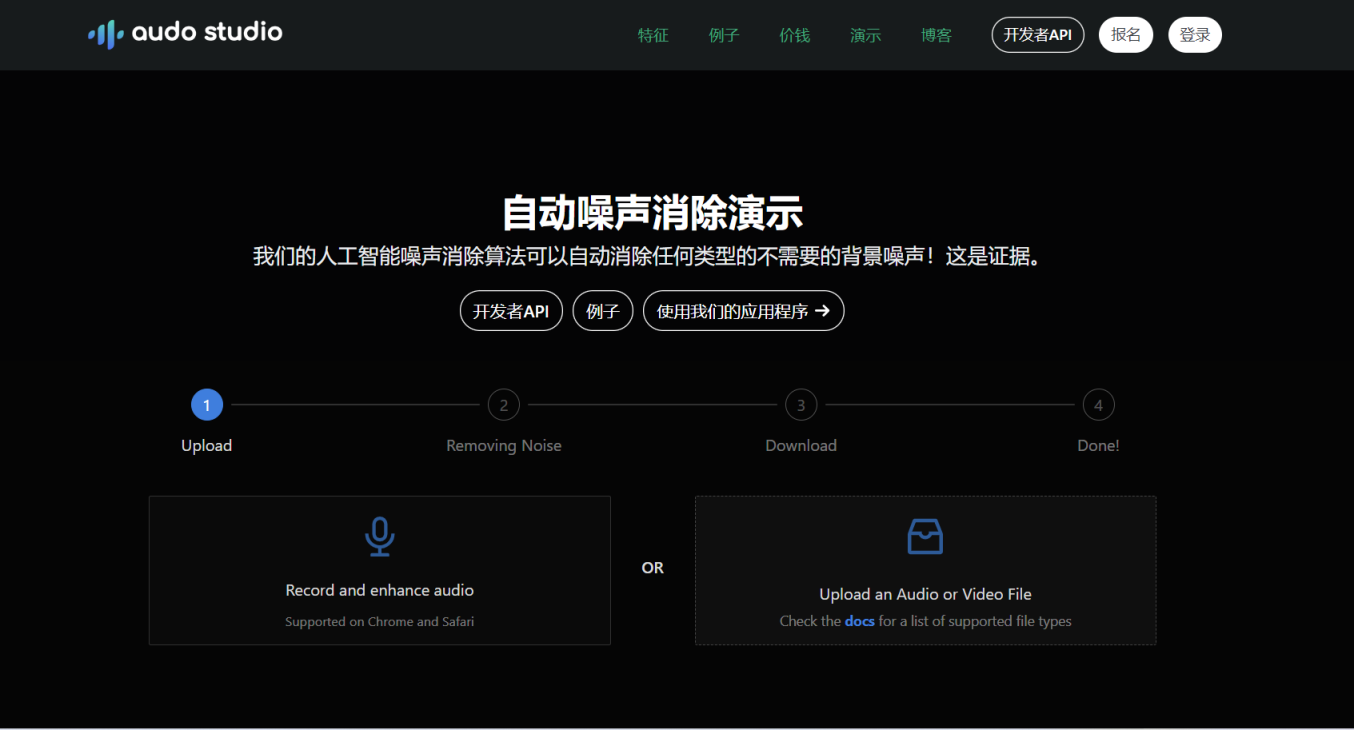
Task: Select step 4 Done circle
Action: [1098, 405]
